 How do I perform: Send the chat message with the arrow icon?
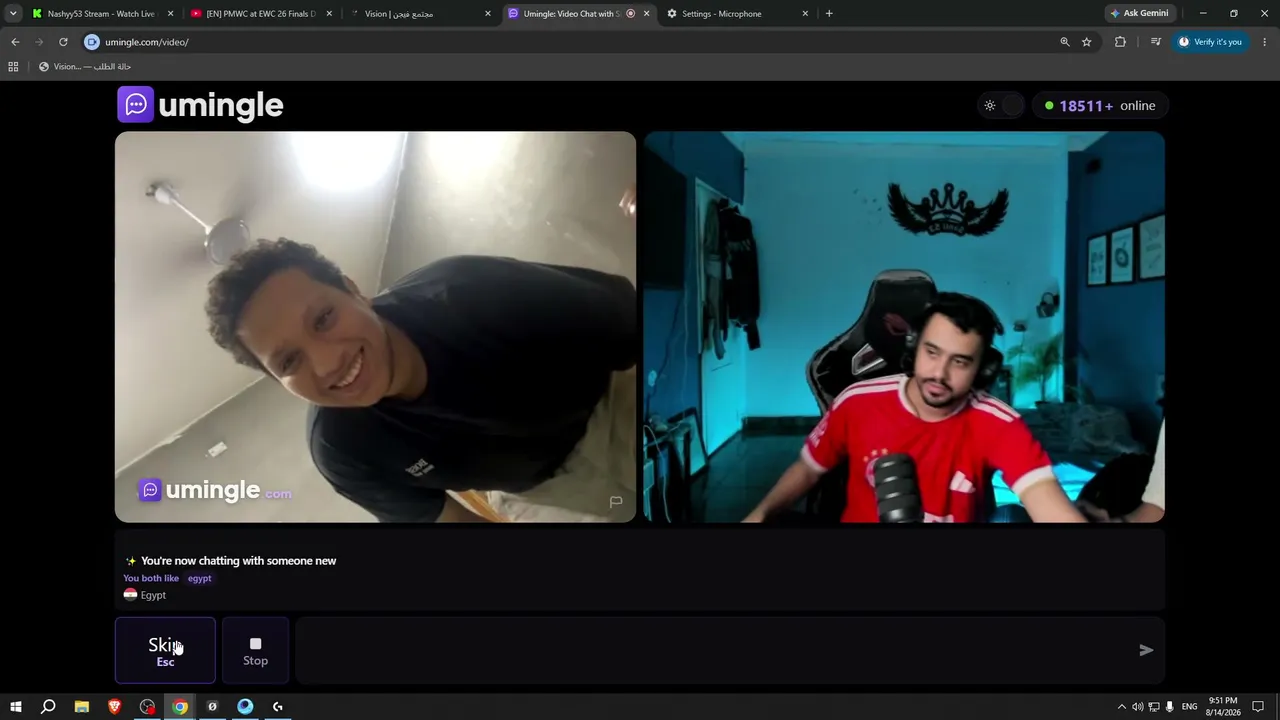1146,650
